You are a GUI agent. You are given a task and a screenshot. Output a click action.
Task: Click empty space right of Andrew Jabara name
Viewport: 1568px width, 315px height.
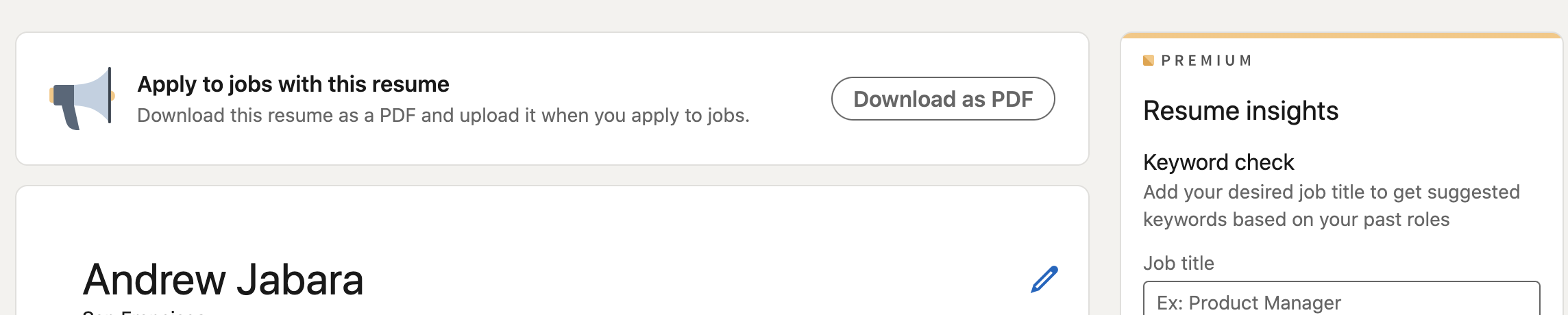point(685,279)
